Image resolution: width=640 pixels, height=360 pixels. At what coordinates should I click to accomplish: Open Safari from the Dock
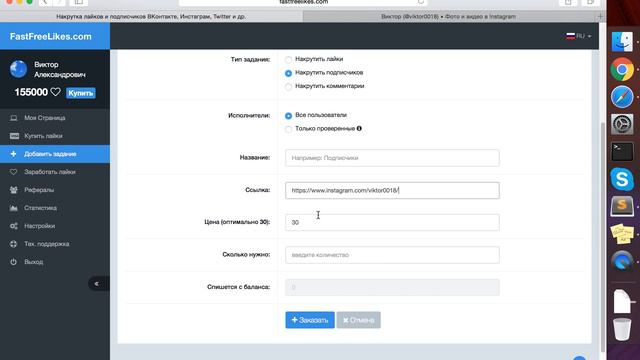click(x=622, y=97)
